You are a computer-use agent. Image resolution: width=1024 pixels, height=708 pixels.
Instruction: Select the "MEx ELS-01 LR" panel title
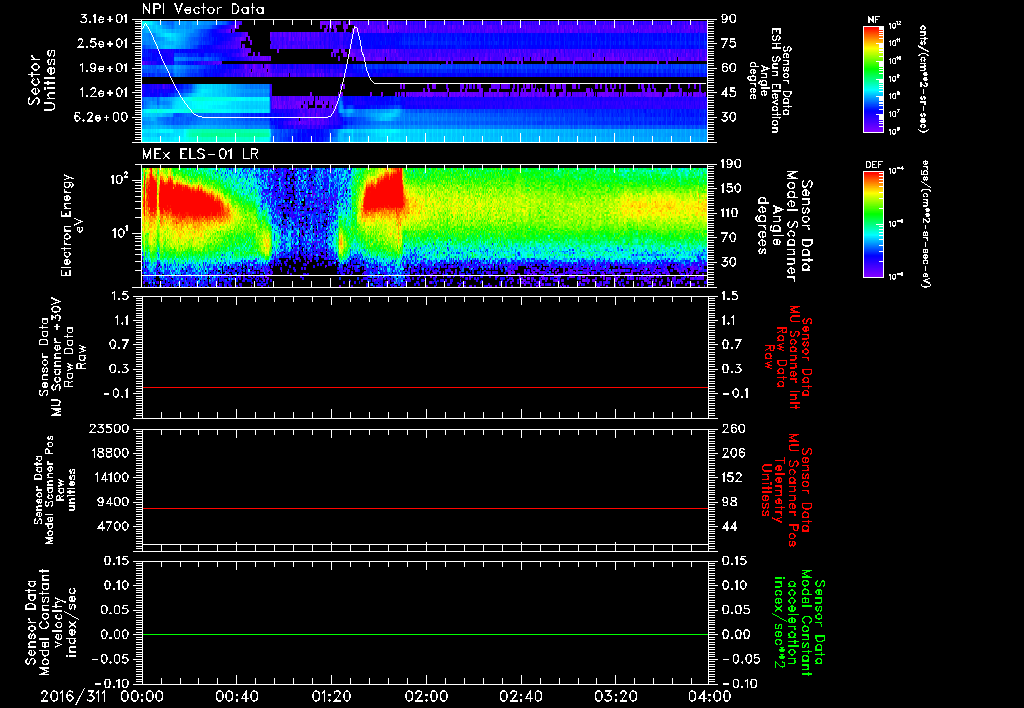click(200, 155)
